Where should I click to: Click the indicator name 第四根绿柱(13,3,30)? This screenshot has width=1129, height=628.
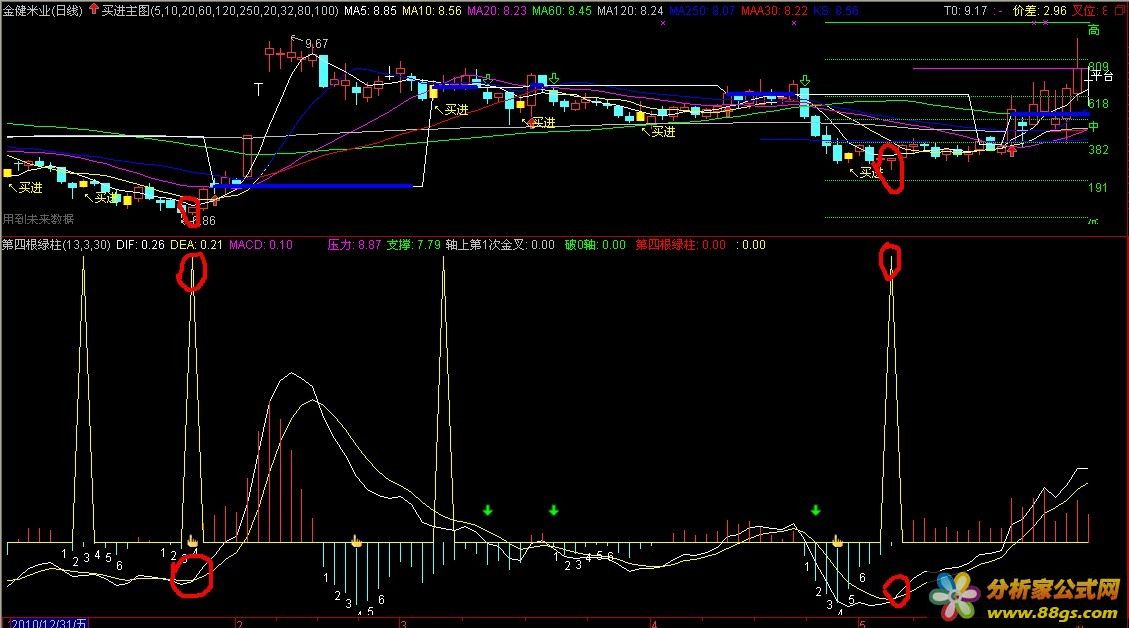(x=56, y=245)
